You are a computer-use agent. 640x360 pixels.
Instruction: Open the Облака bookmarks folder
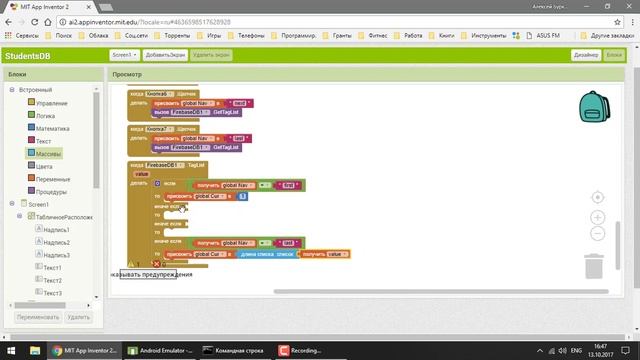(94, 36)
